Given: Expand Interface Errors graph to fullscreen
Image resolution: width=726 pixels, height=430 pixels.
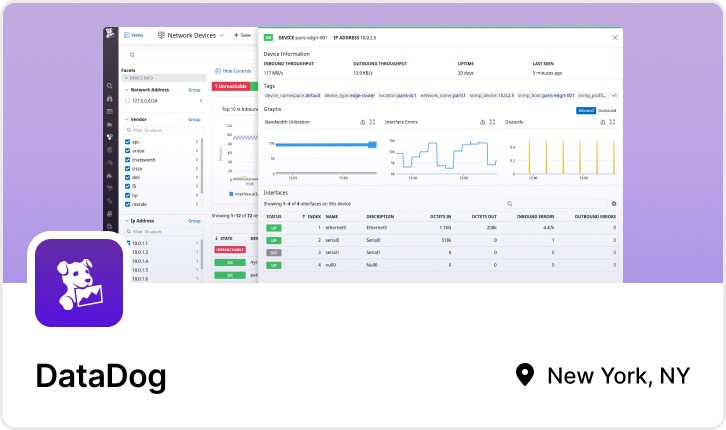Looking at the screenshot, I should point(492,122).
